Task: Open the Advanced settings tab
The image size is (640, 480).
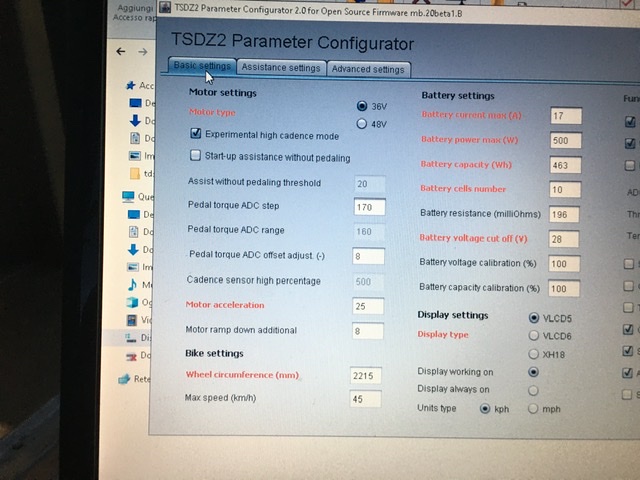Action: 368,69
